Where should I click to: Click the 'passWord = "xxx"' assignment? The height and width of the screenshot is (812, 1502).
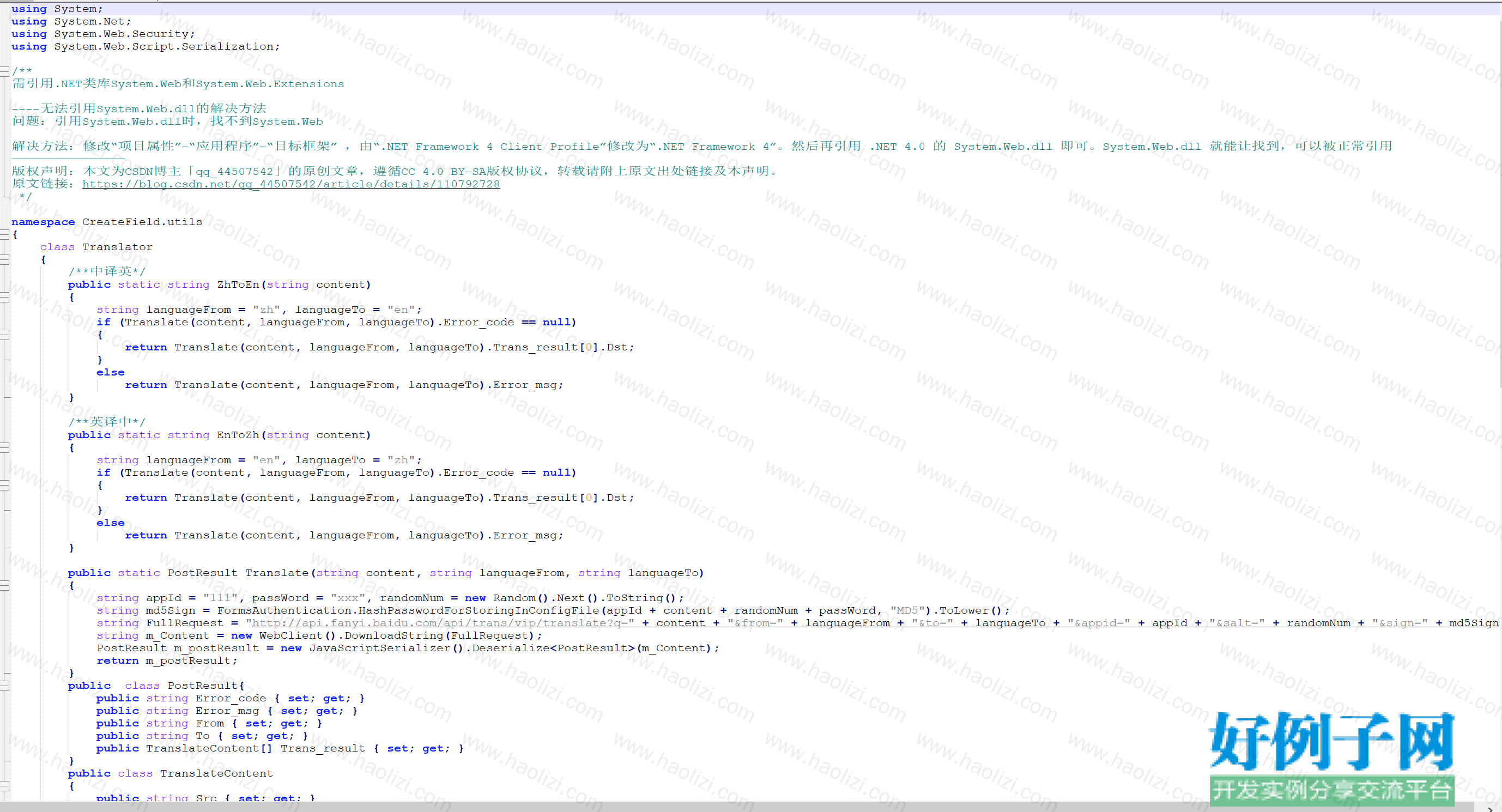tap(308, 598)
